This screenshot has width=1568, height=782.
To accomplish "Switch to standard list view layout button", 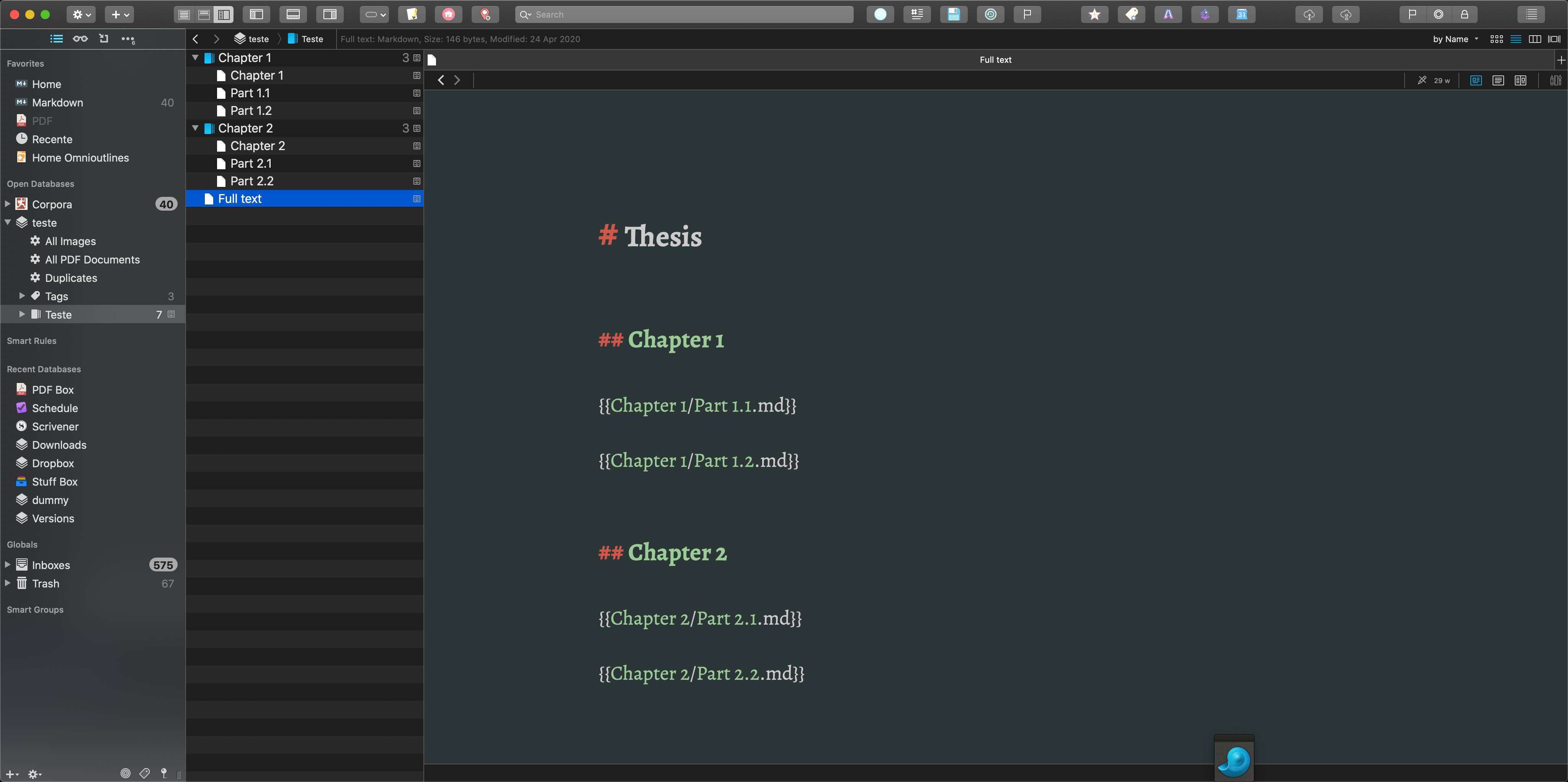I will [184, 15].
